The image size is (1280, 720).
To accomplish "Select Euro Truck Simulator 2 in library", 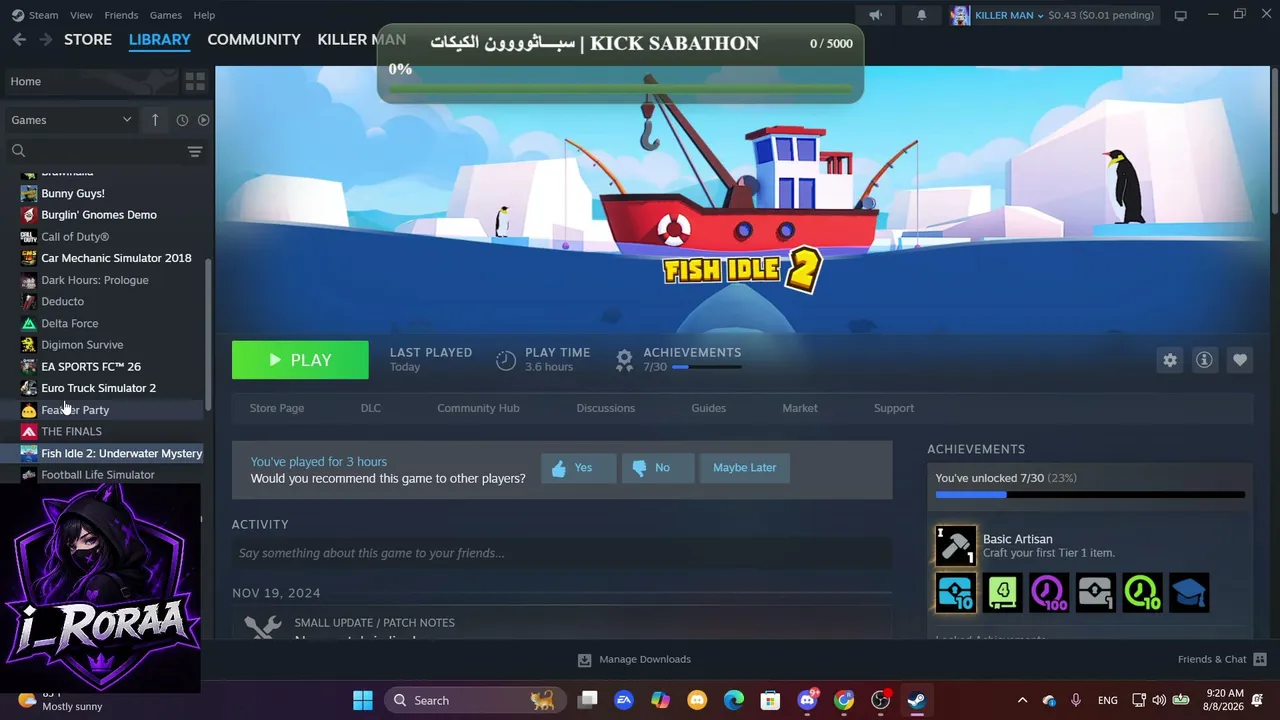I will 98,388.
